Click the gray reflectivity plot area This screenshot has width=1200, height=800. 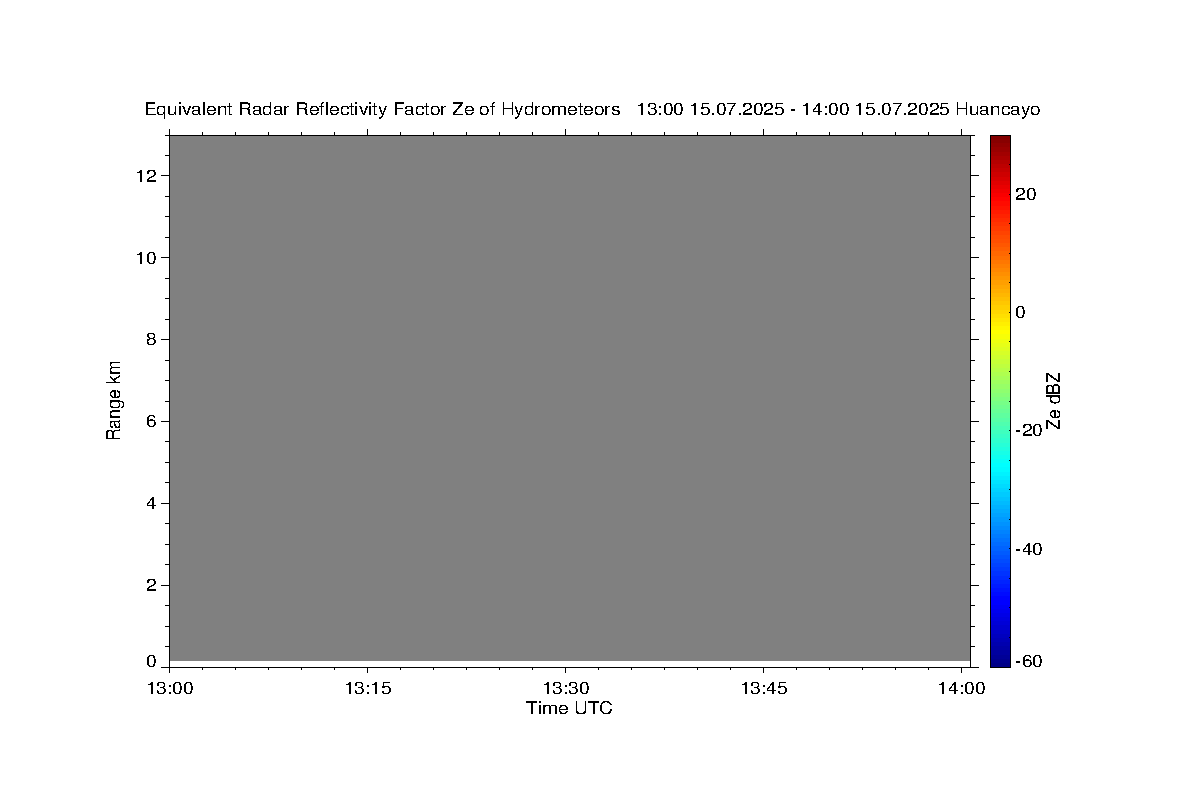point(570,398)
